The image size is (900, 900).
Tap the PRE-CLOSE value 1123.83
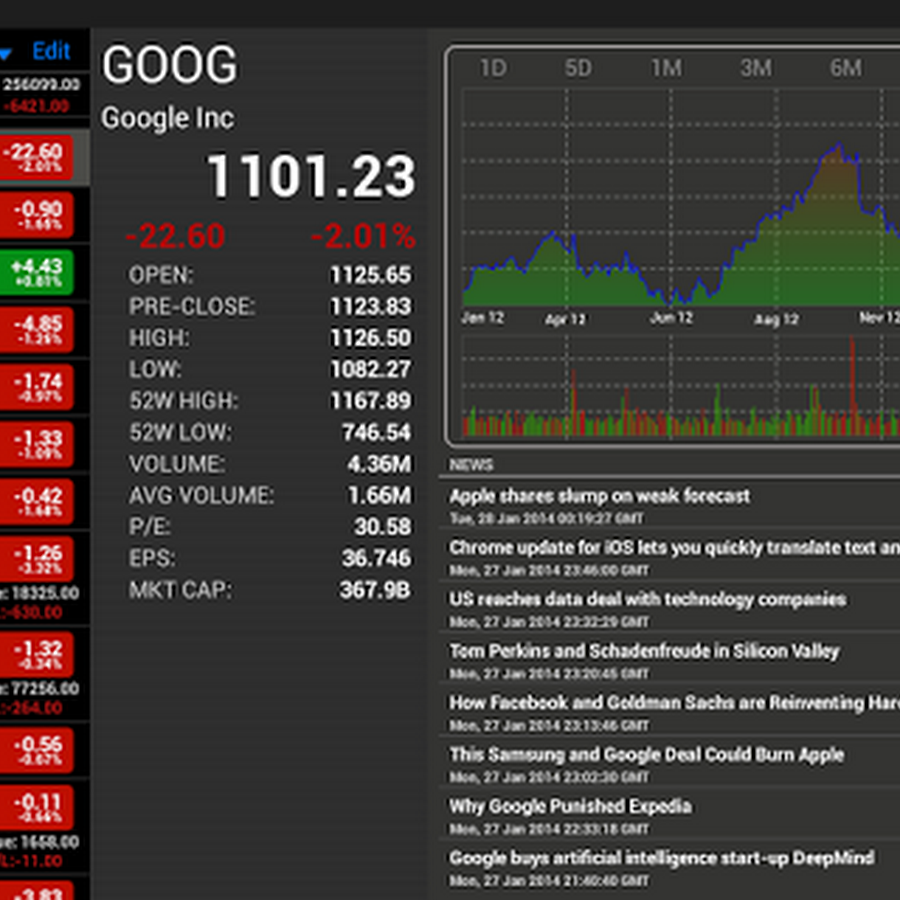pos(371,307)
